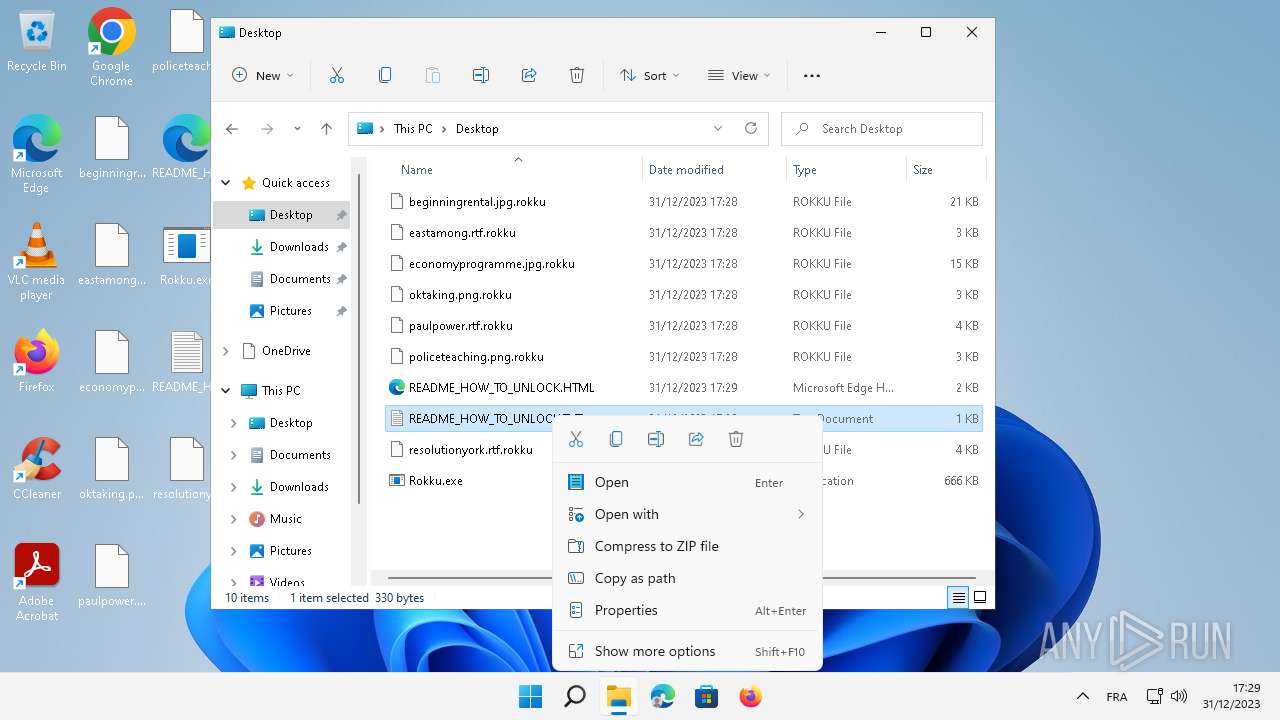Open Windows Start button on taskbar
The height and width of the screenshot is (720, 1280).
pyautogui.click(x=530, y=696)
